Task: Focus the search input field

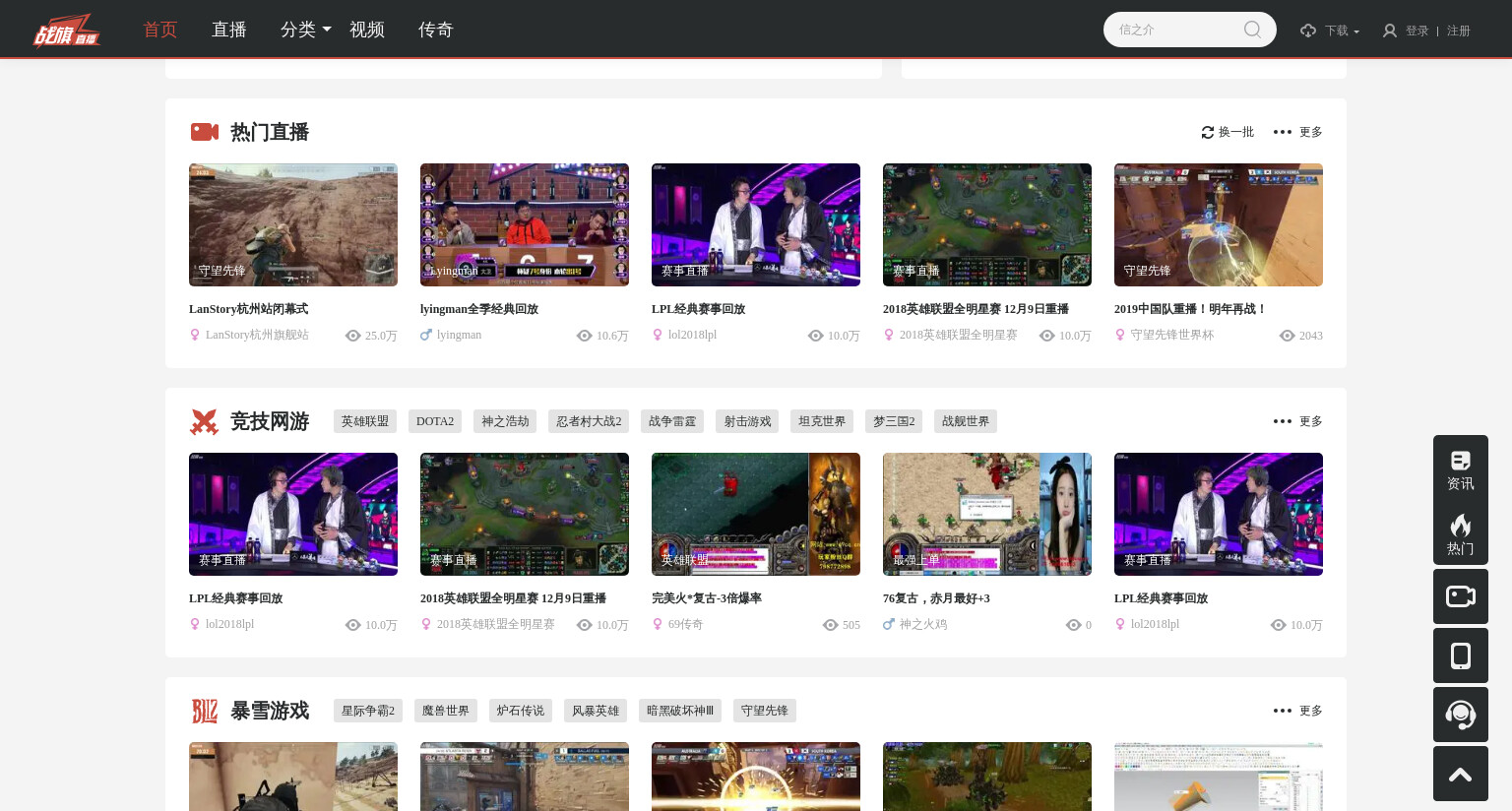Action: click(x=1176, y=30)
